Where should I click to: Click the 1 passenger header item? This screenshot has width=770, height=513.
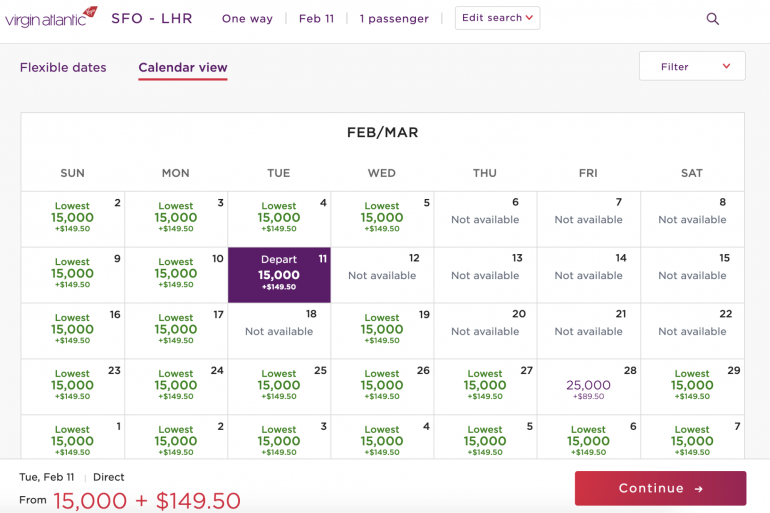click(x=394, y=18)
